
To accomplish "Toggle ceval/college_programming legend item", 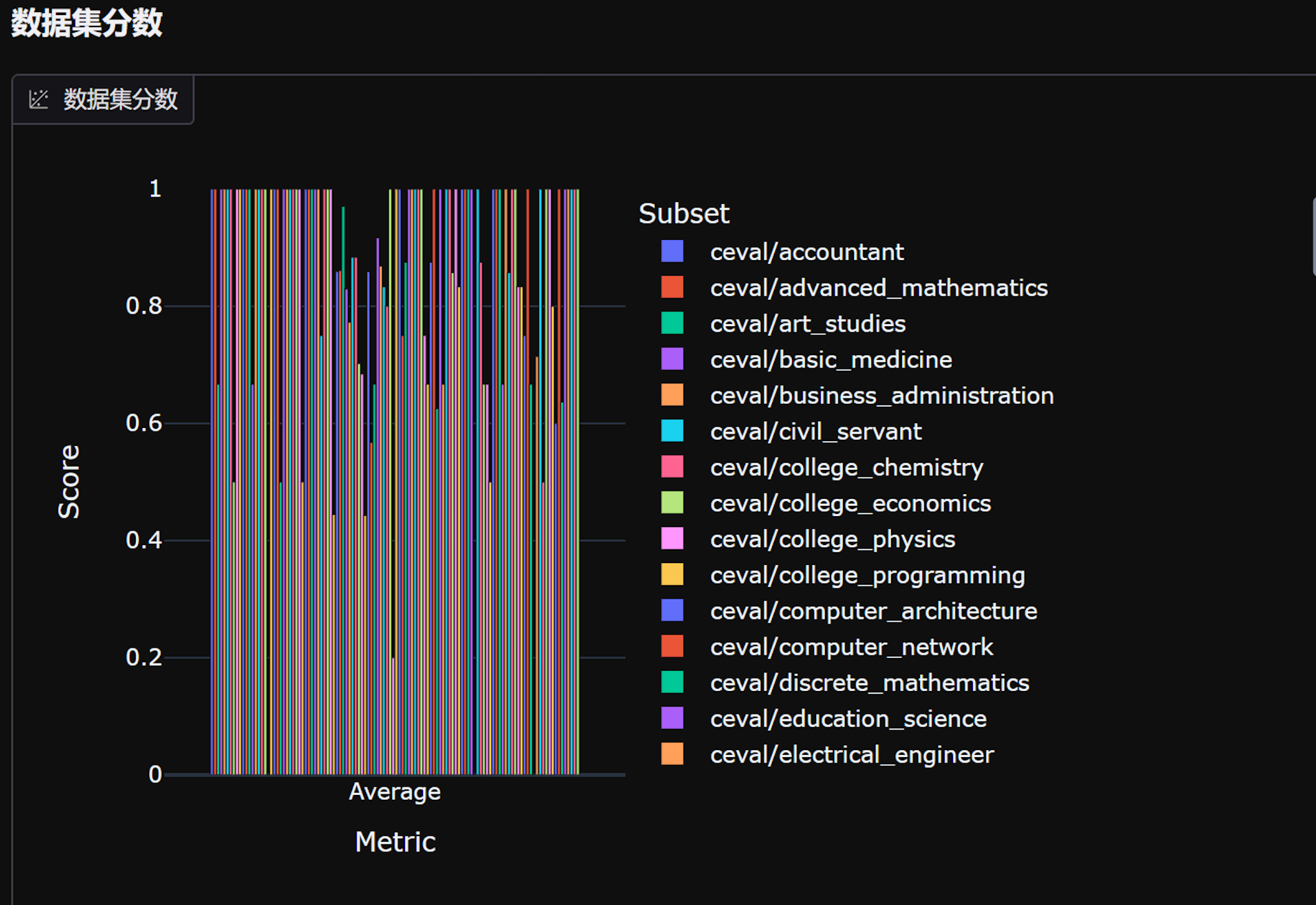I will point(867,575).
